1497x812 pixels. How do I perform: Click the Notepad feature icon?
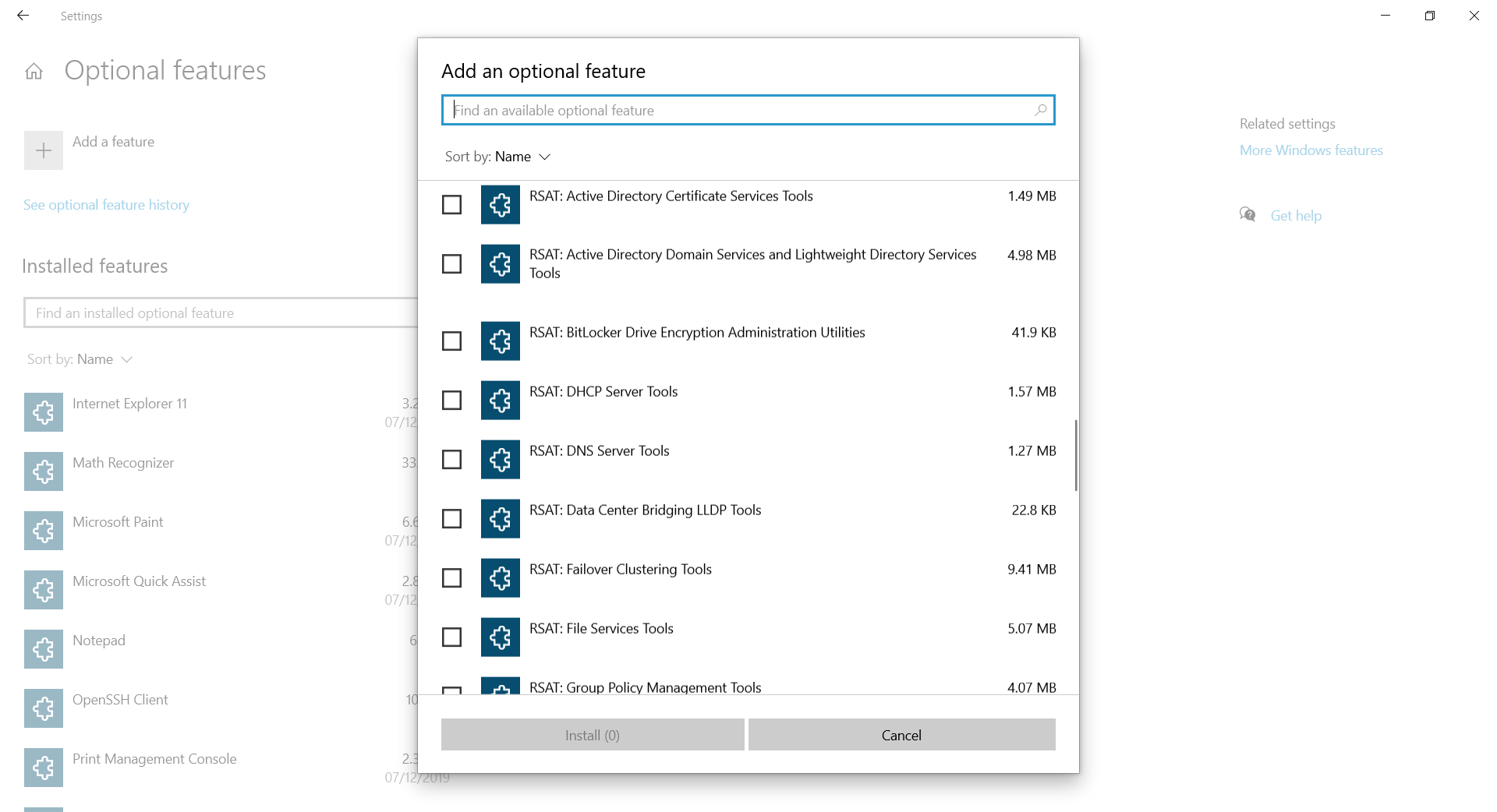pos(43,648)
